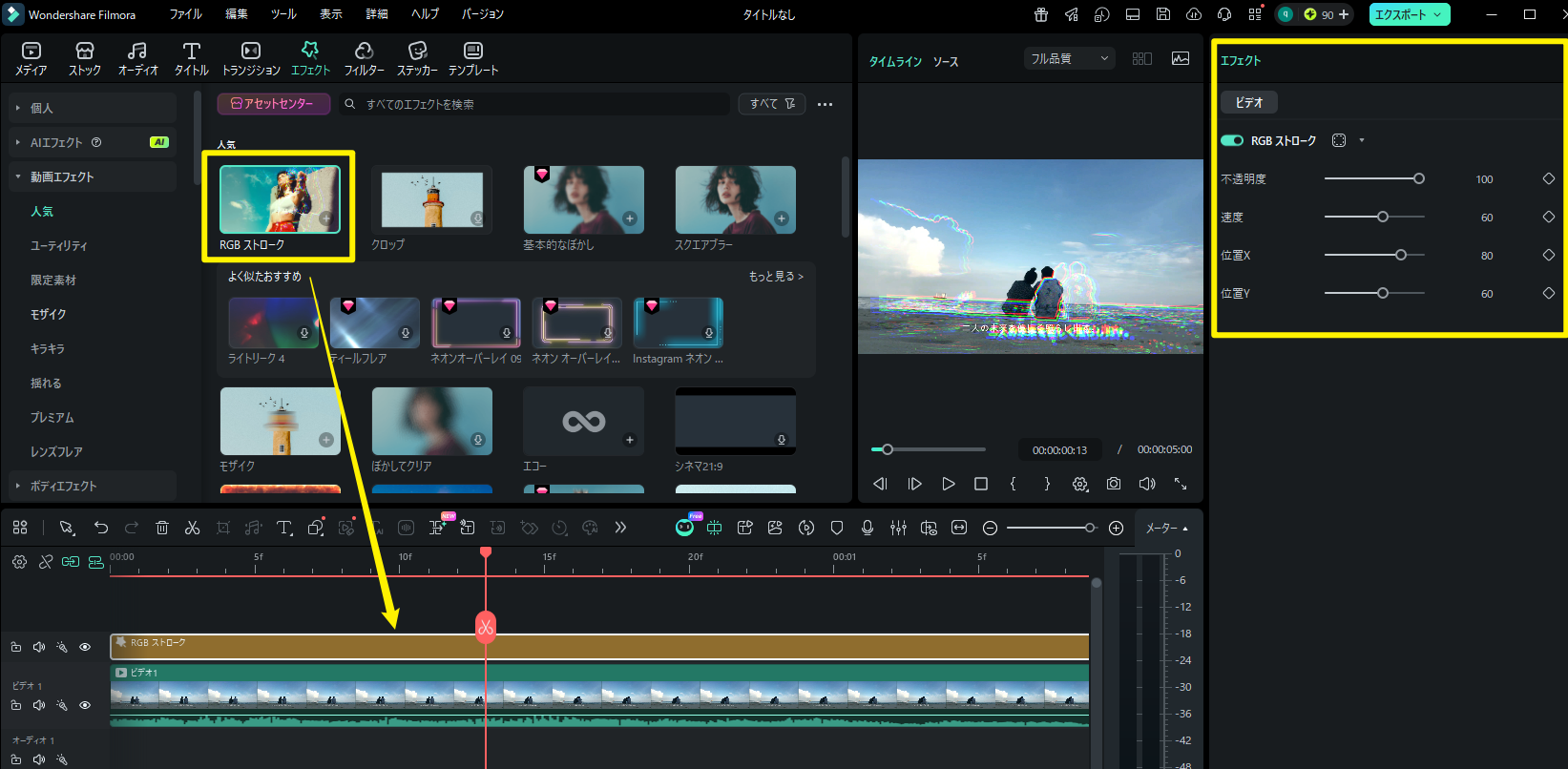The height and width of the screenshot is (769, 1568).
Task: Zoom in the timeline with plus icon
Action: (x=1116, y=528)
